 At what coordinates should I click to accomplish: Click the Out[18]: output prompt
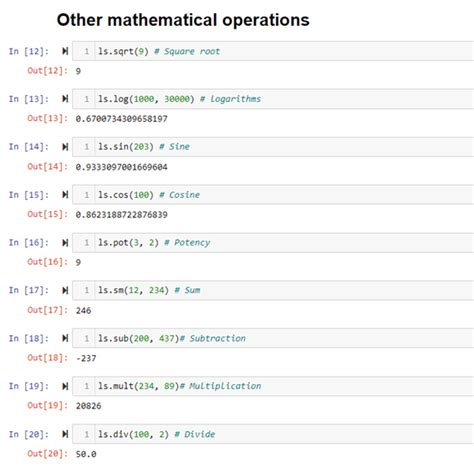[47, 358]
